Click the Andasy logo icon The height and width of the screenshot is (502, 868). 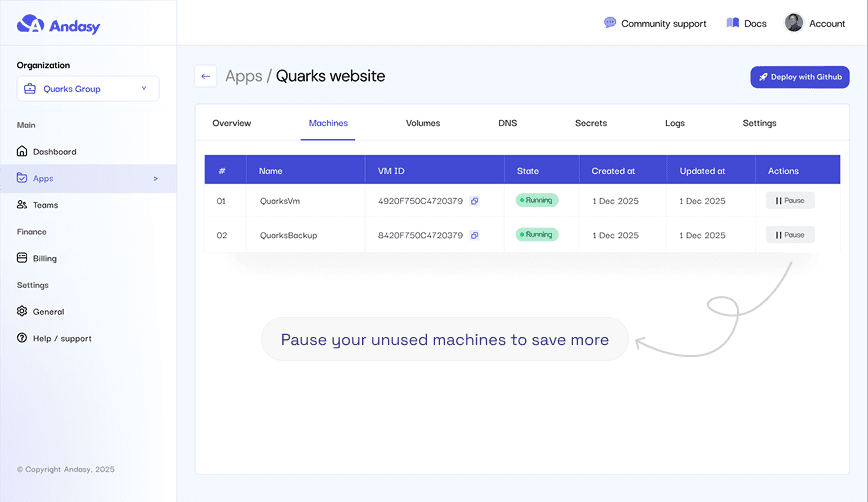point(31,24)
